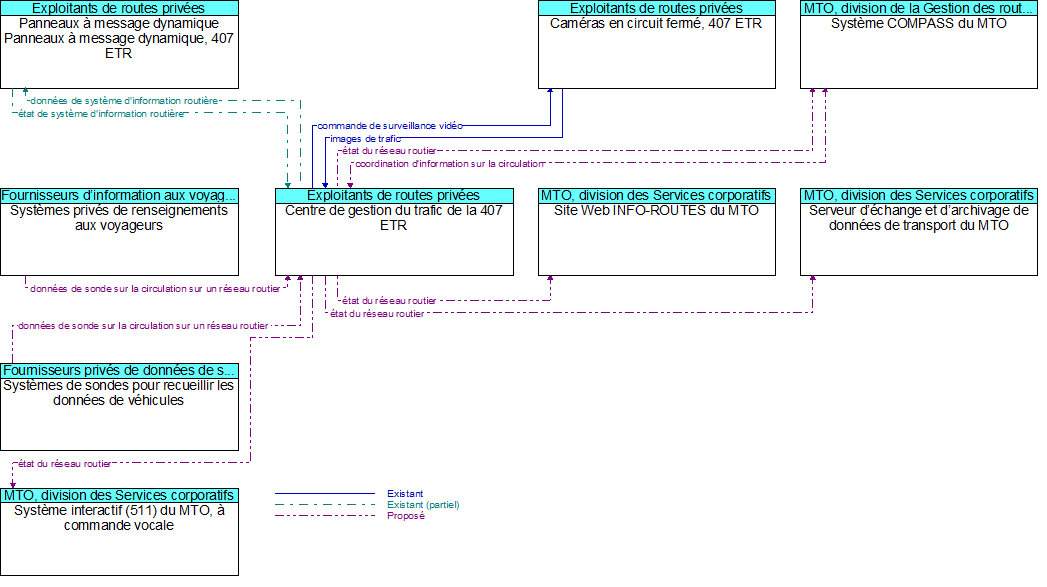The width and height of the screenshot is (1047, 587).
Task: Click MTO division de la Gestion header
Action: tap(918, 8)
